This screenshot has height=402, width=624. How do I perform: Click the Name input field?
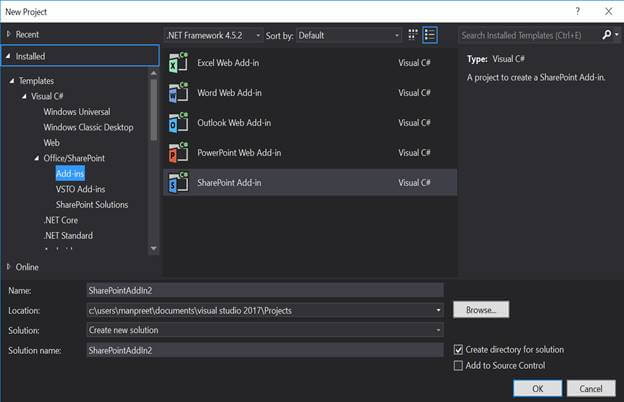265,291
